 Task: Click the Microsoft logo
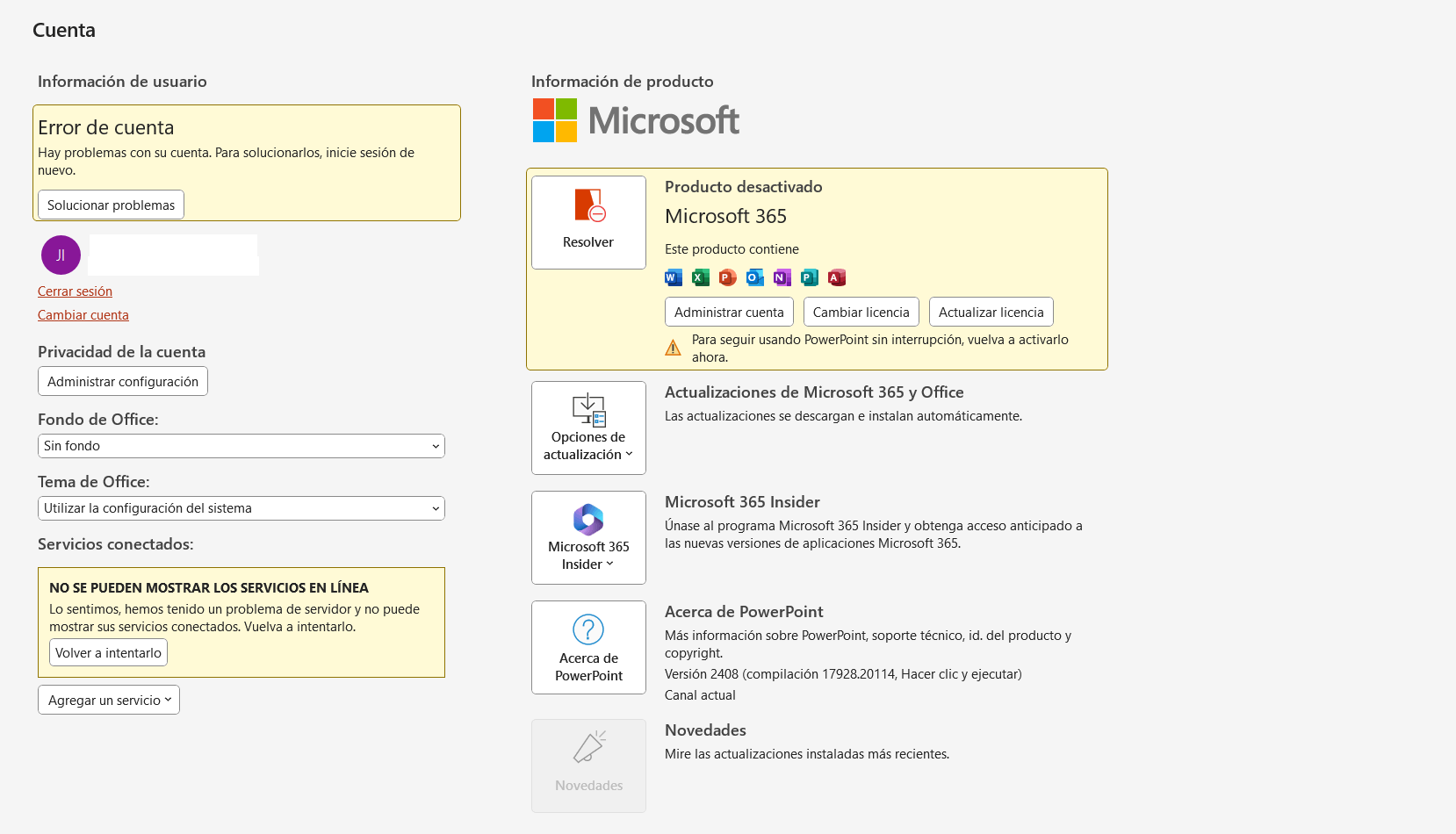636,120
